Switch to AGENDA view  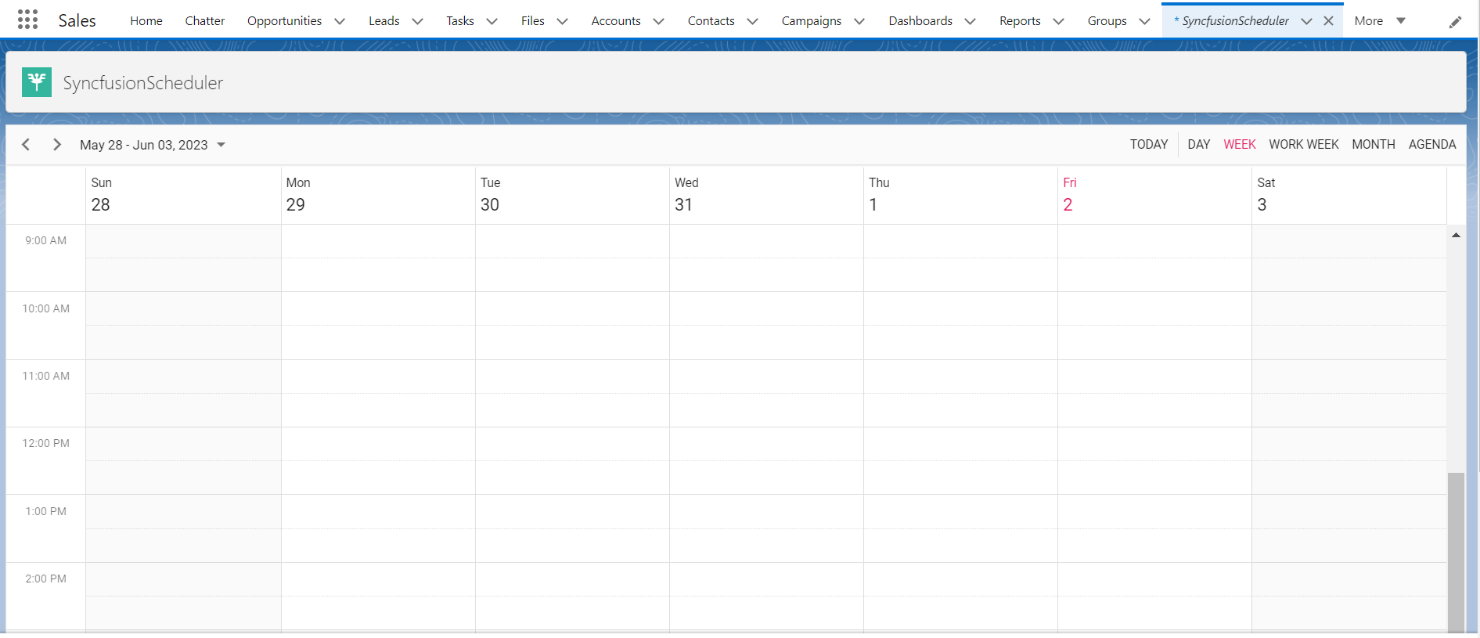click(1432, 145)
